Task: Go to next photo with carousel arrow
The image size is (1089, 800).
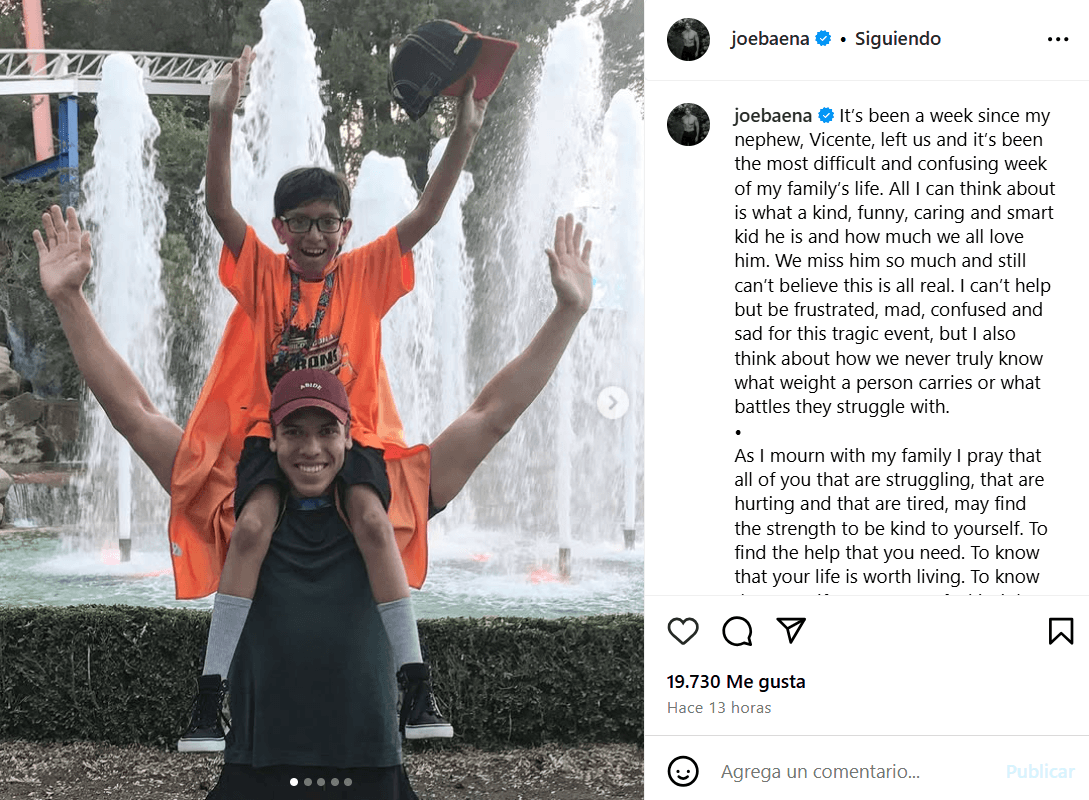Action: pyautogui.click(x=613, y=403)
